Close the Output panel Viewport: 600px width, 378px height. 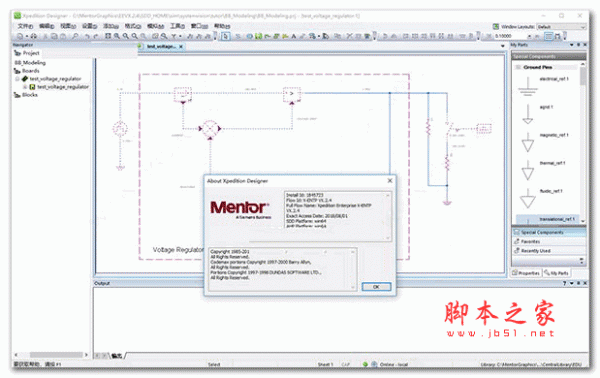[x=585, y=283]
